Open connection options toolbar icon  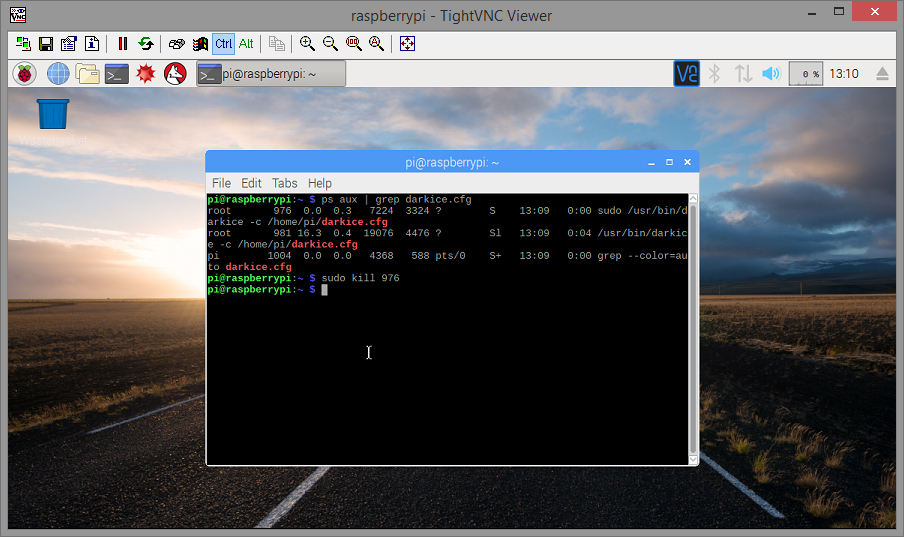coord(69,44)
